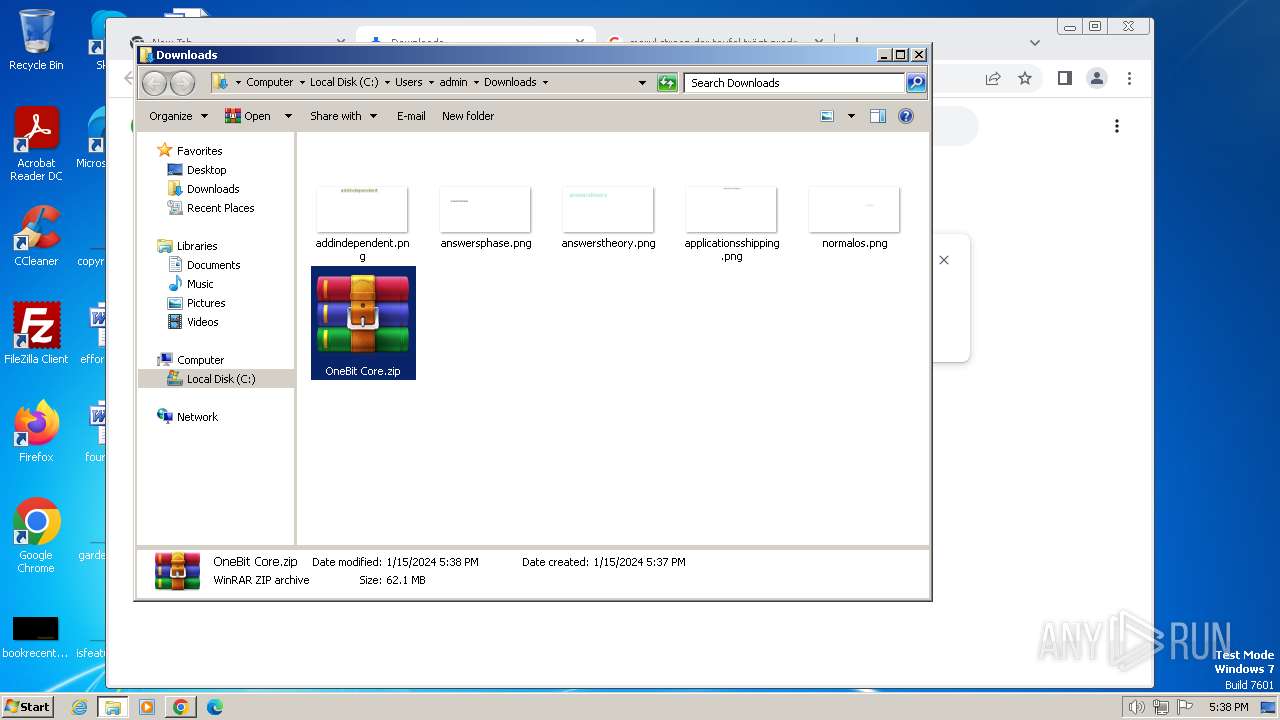Click Chrome tab search arrow

click(x=1035, y=42)
